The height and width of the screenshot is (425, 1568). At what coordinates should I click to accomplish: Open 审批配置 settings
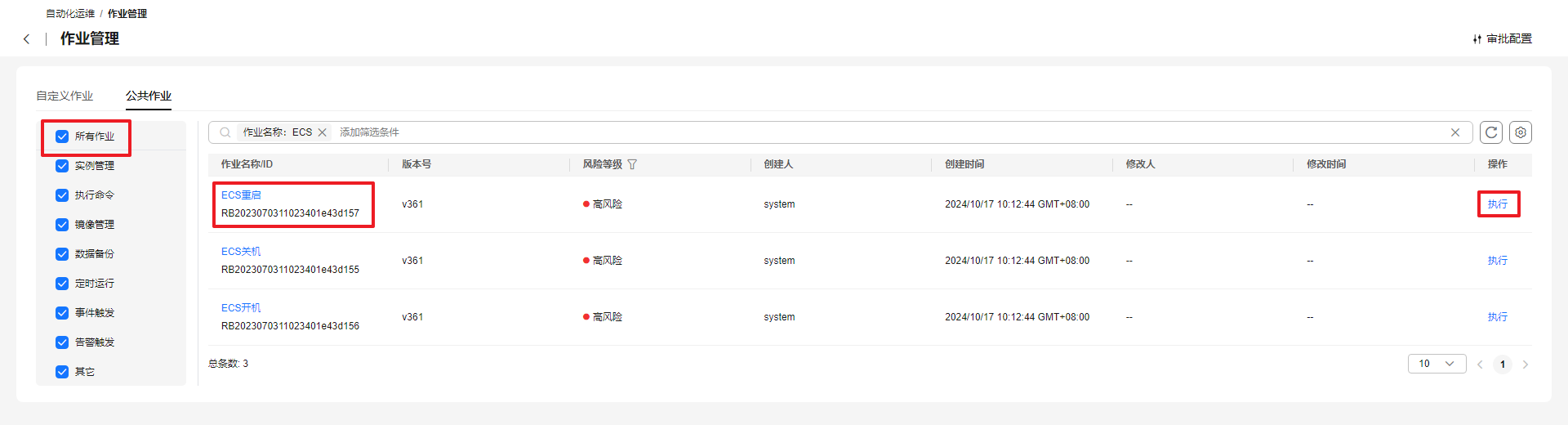(1502, 38)
